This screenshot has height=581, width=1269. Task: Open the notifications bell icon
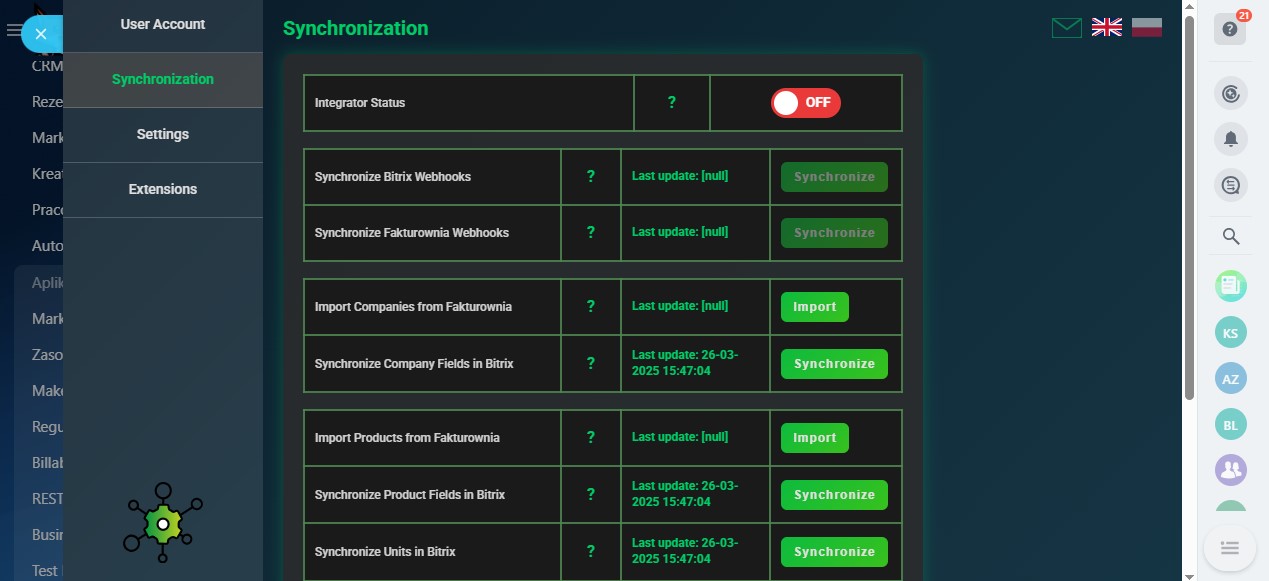click(1230, 140)
